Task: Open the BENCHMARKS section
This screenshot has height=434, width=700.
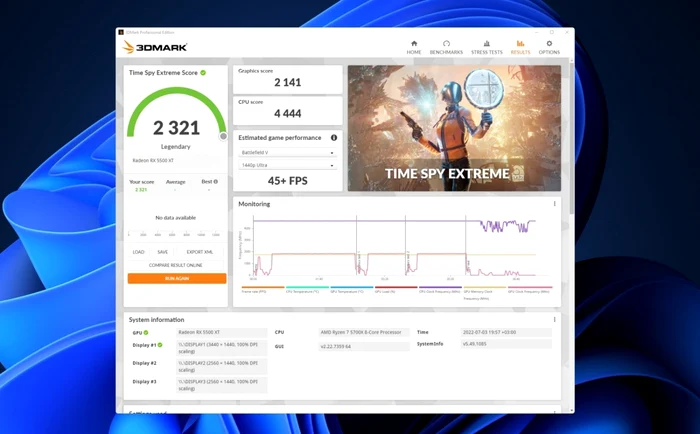Action: click(446, 47)
